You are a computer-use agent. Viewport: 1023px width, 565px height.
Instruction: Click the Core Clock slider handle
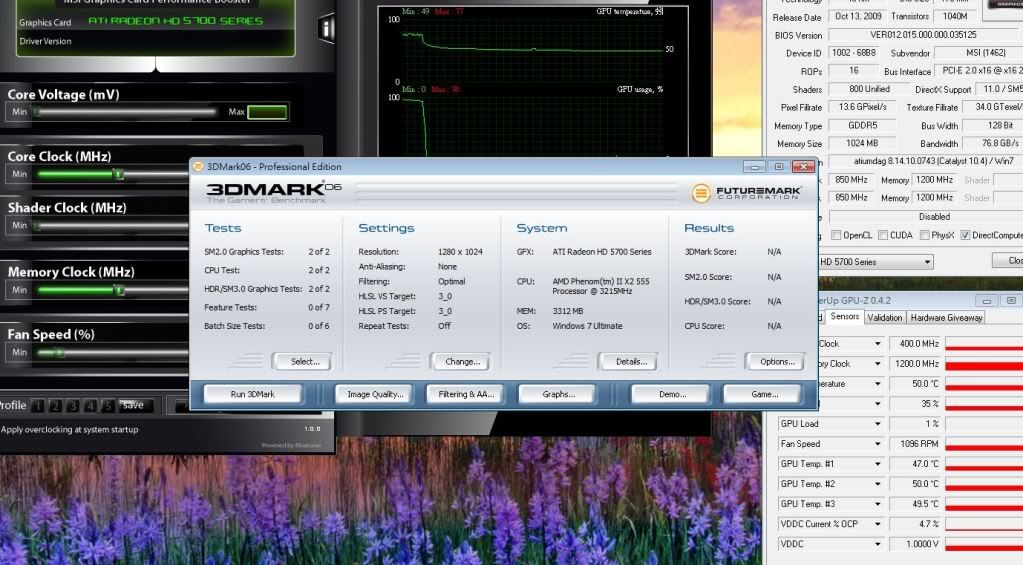point(119,174)
